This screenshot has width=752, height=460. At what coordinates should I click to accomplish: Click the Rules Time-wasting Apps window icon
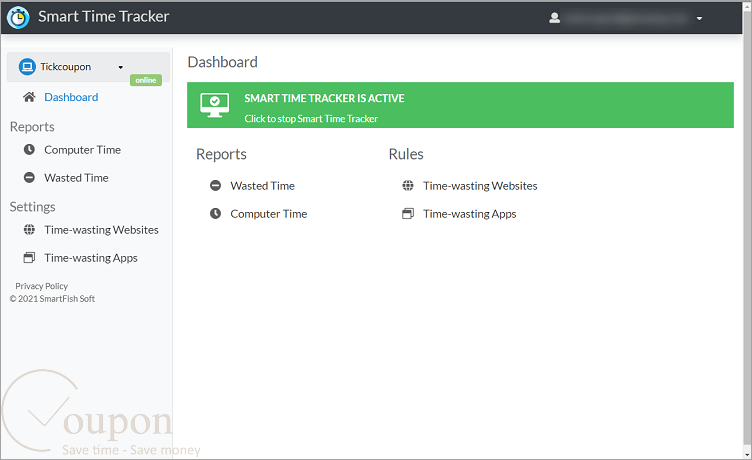[408, 213]
